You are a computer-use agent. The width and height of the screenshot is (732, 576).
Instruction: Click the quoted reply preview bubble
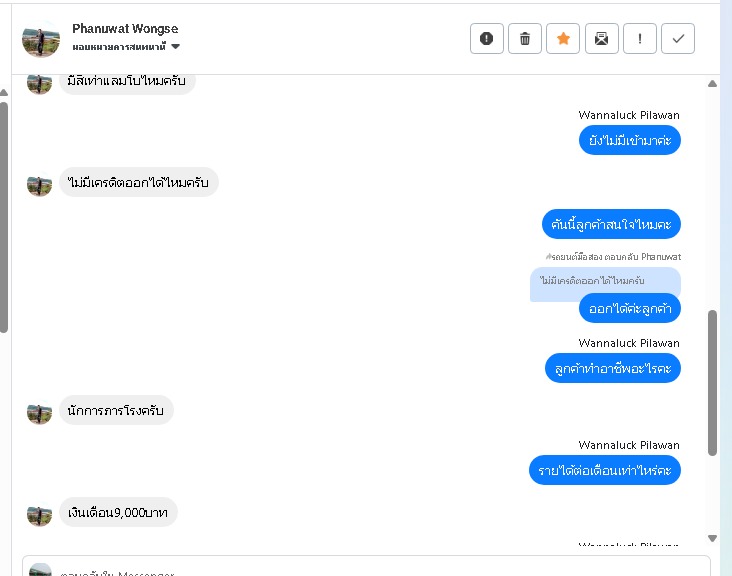pos(604,281)
